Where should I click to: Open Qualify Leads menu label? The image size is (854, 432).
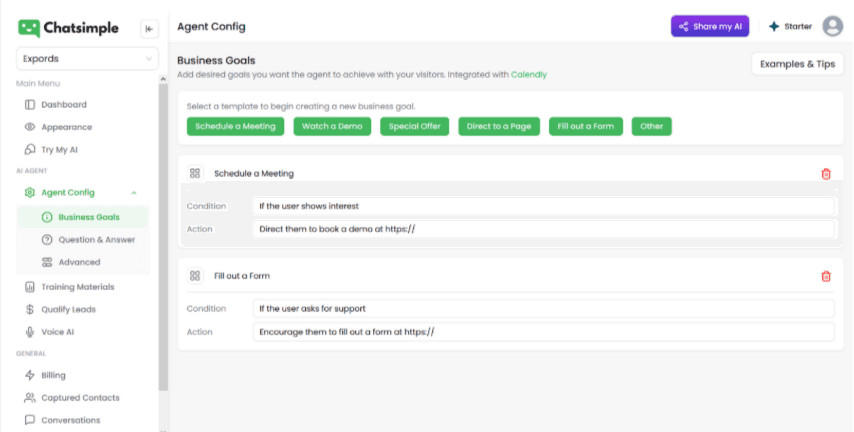(x=69, y=309)
